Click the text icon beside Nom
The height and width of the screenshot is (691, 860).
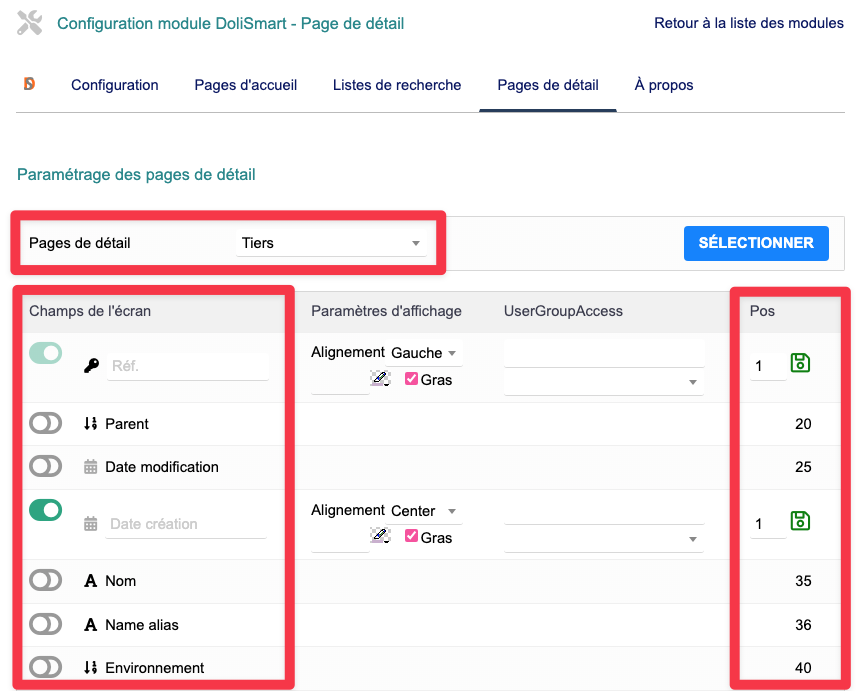(x=91, y=581)
